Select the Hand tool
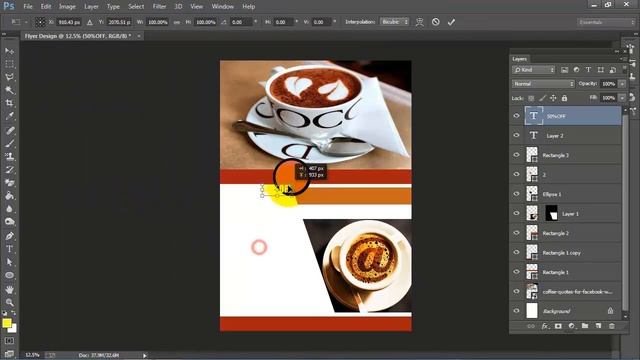This screenshot has width=640, height=360. pyautogui.click(x=9, y=289)
